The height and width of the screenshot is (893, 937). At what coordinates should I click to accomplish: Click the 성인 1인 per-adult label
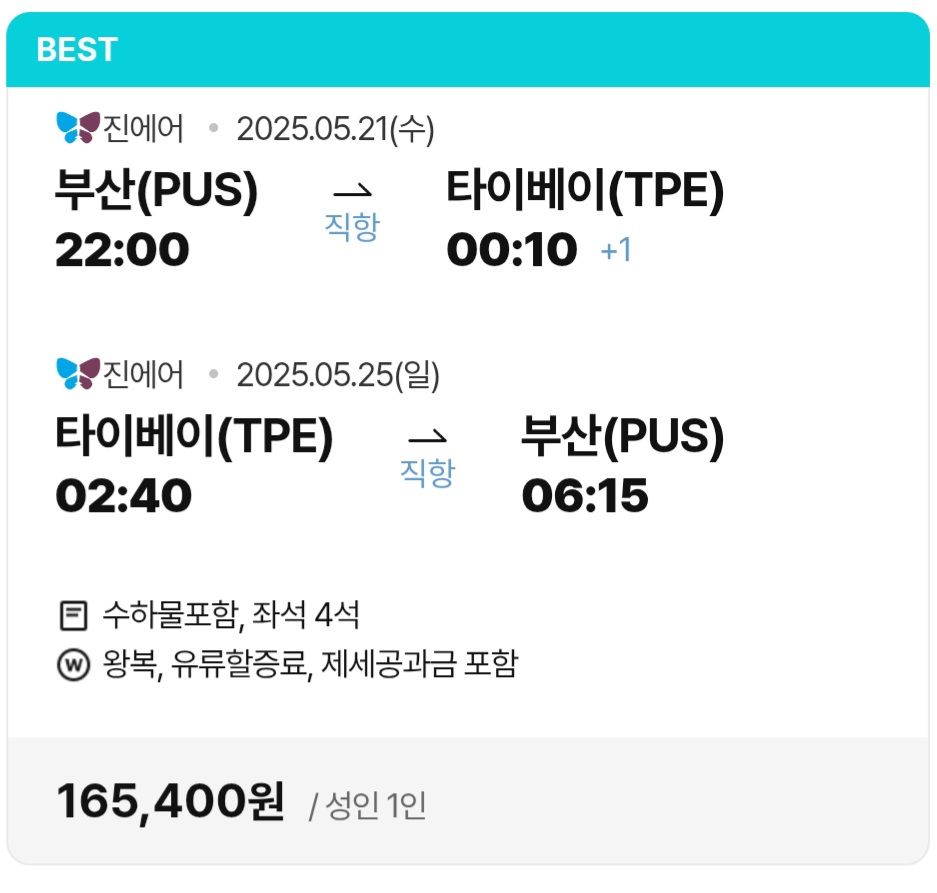368,806
